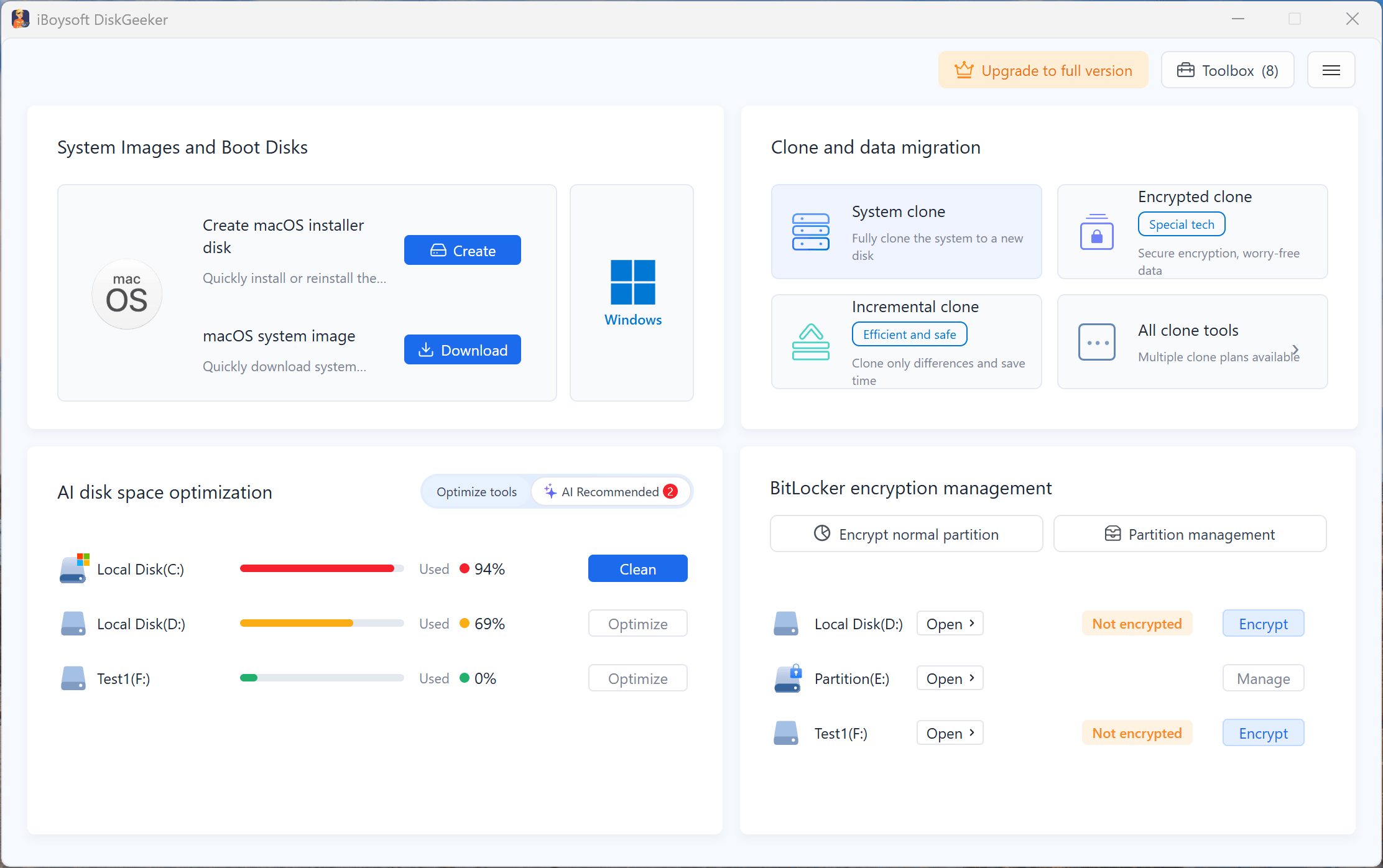This screenshot has width=1383, height=868.
Task: Click Test1(F:) drive icon in BitLocker list
Action: click(x=786, y=733)
